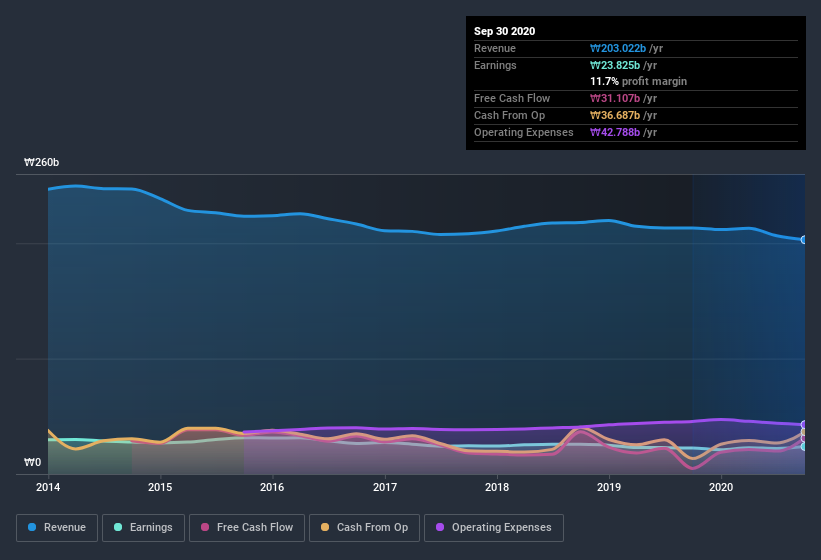Click the 11.7% profit margin text
Viewport: 821px width, 560px height.
(x=638, y=81)
